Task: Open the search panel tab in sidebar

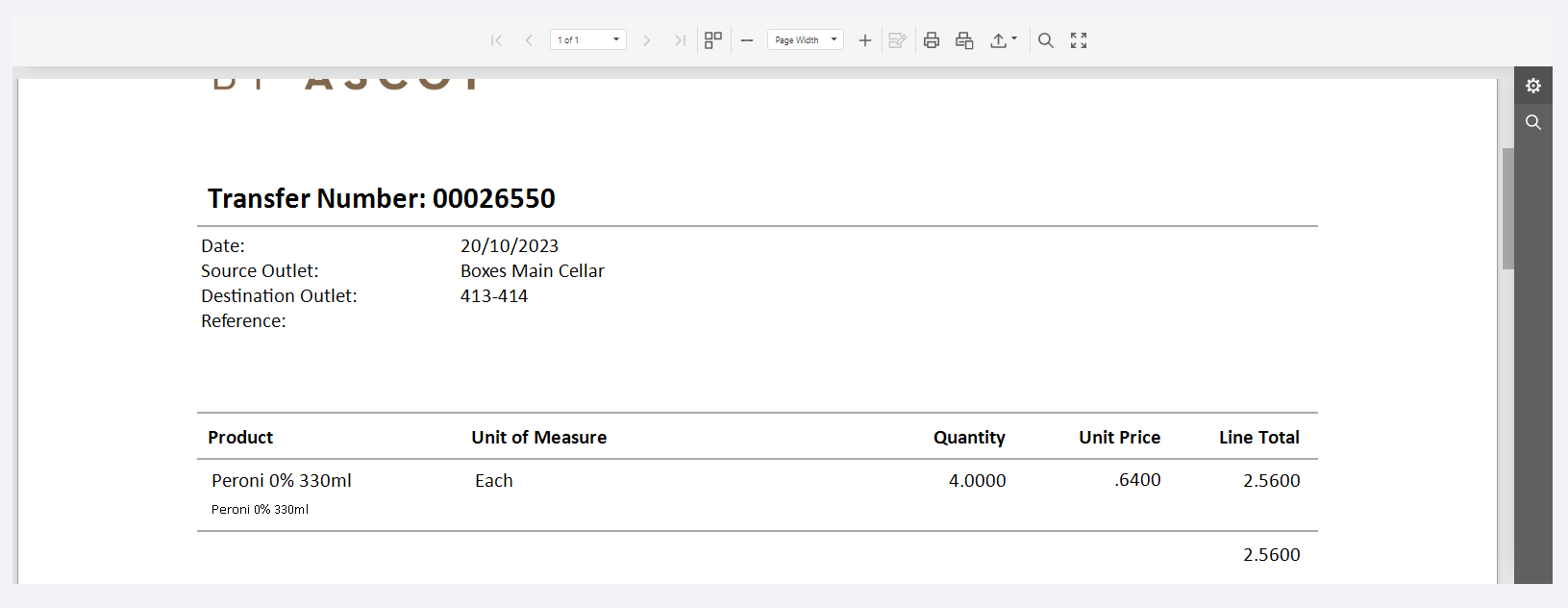Action: [1533, 122]
